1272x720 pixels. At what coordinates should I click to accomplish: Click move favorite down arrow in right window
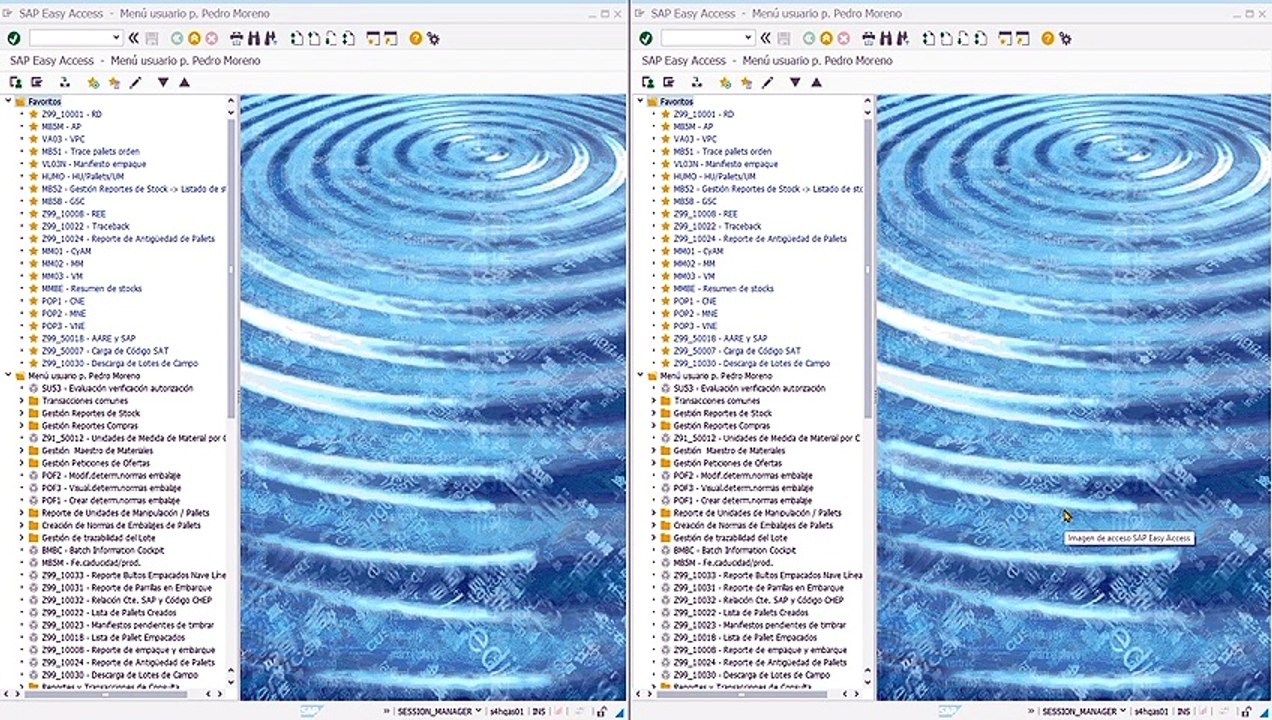tap(795, 82)
